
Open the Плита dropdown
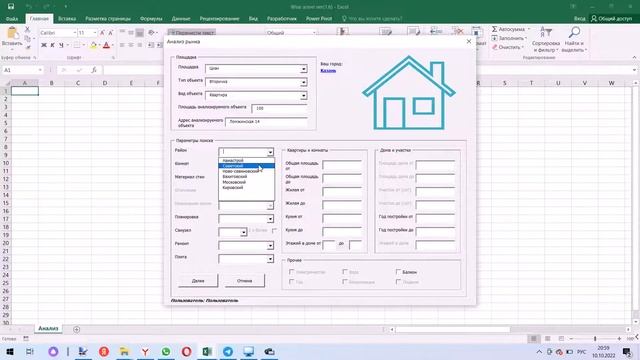tap(270, 259)
